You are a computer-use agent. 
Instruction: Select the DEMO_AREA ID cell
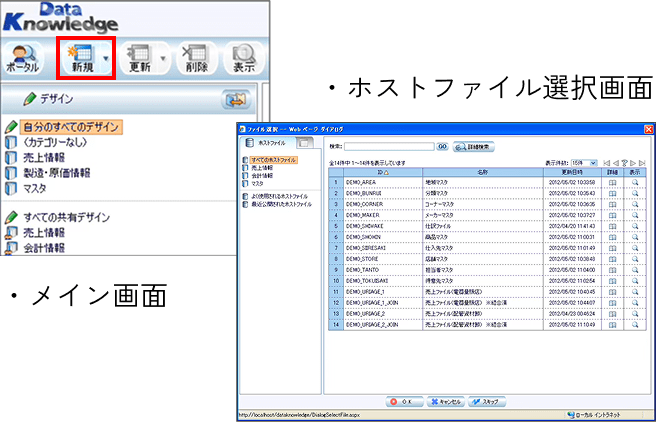click(383, 183)
